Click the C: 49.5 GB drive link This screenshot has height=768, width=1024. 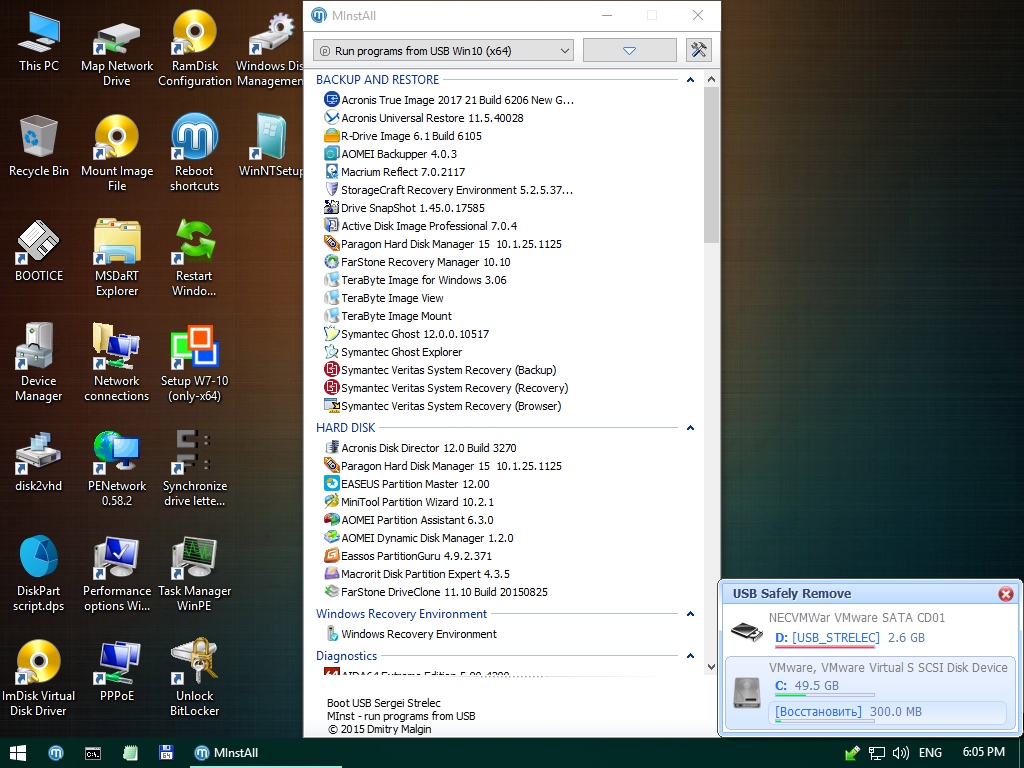(x=807, y=686)
